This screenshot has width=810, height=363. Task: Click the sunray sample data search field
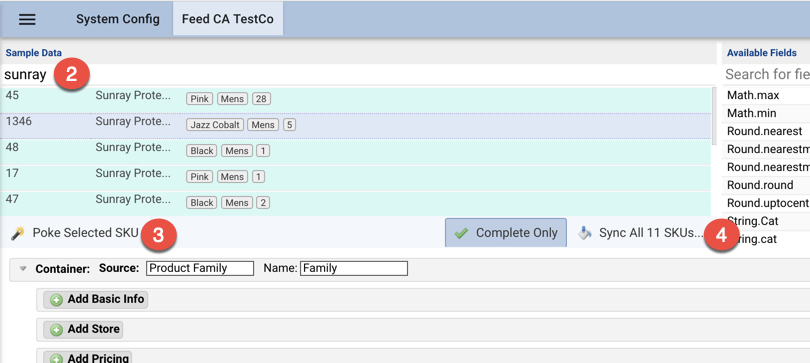pos(357,75)
